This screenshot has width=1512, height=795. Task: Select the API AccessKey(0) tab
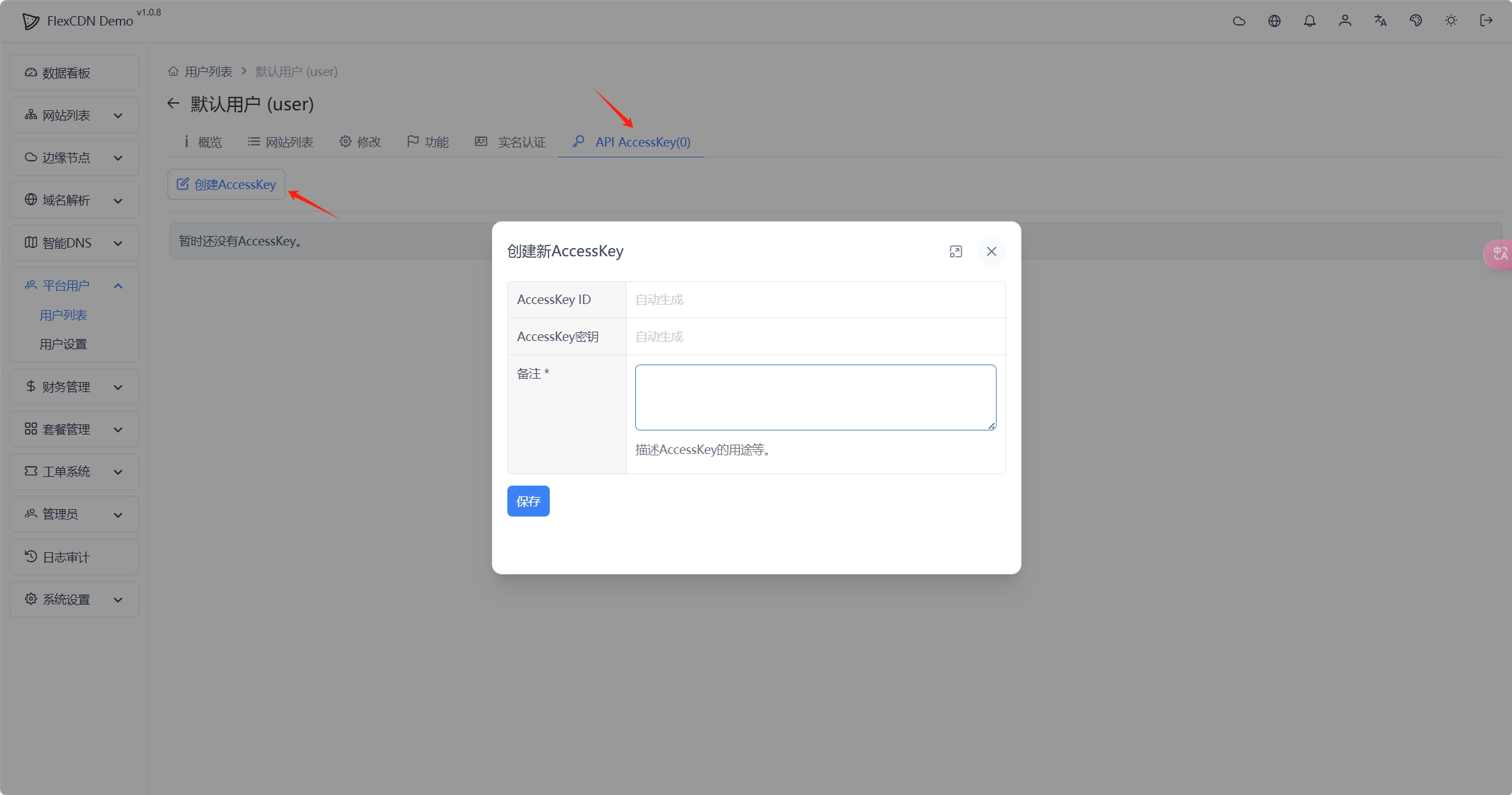pyautogui.click(x=631, y=142)
